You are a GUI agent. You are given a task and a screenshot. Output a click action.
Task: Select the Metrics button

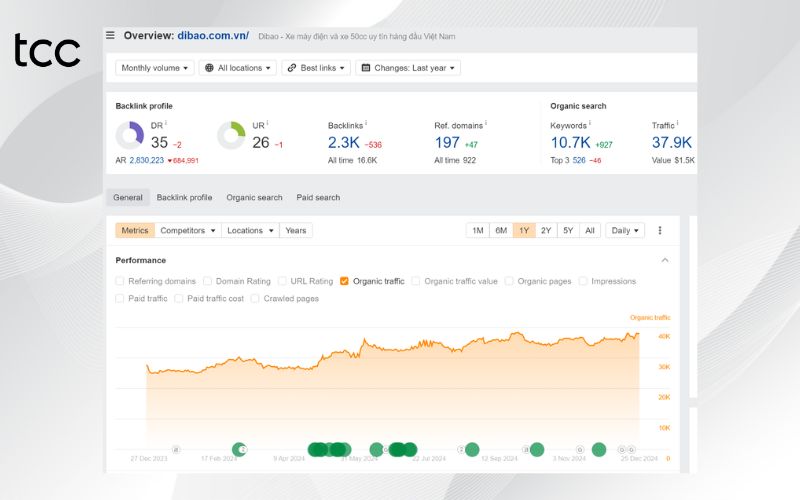click(135, 231)
